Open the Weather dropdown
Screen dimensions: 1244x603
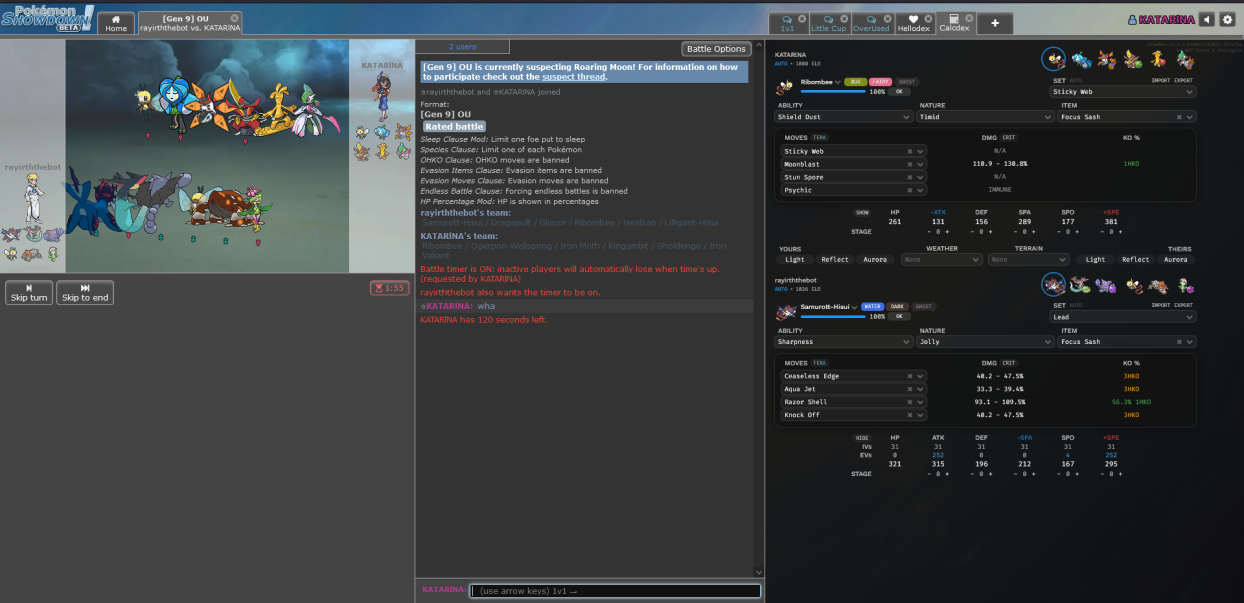(941, 259)
